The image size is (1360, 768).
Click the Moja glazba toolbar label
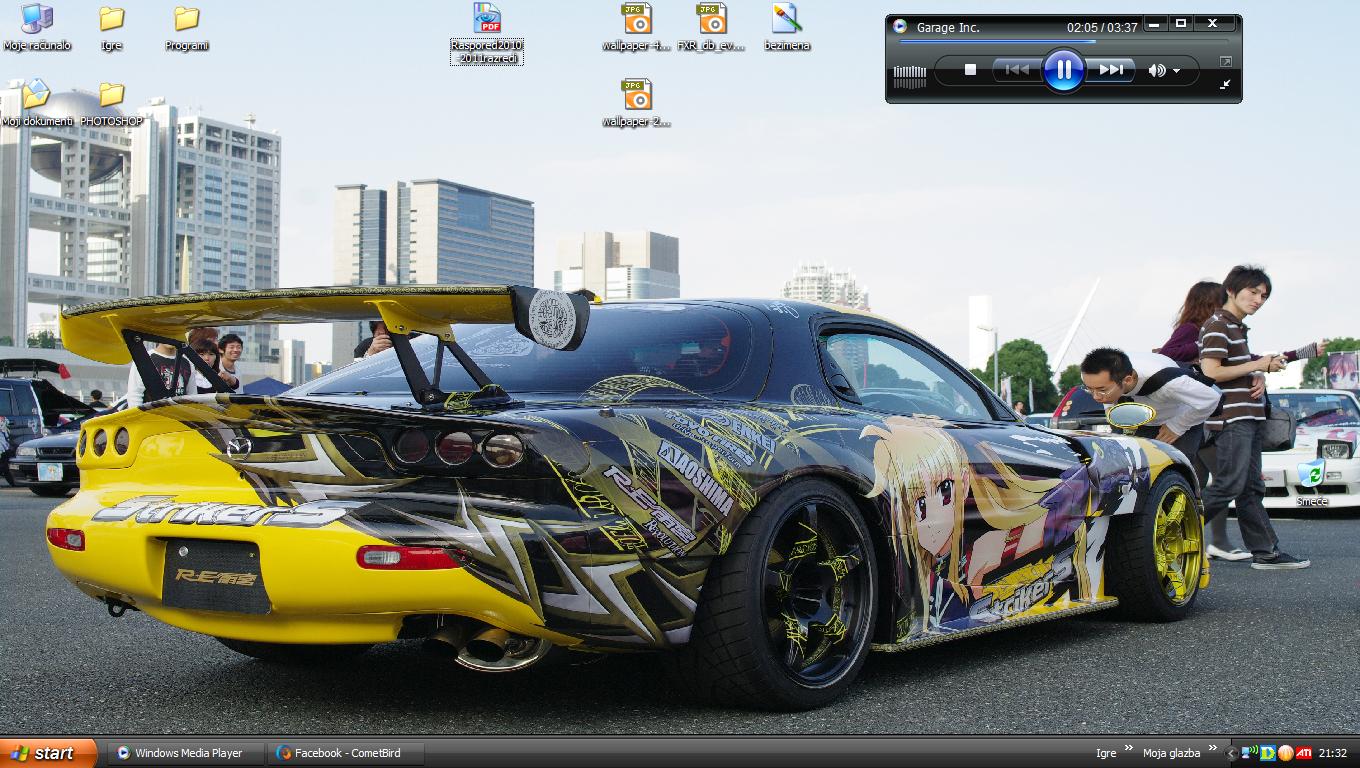[x=1171, y=753]
